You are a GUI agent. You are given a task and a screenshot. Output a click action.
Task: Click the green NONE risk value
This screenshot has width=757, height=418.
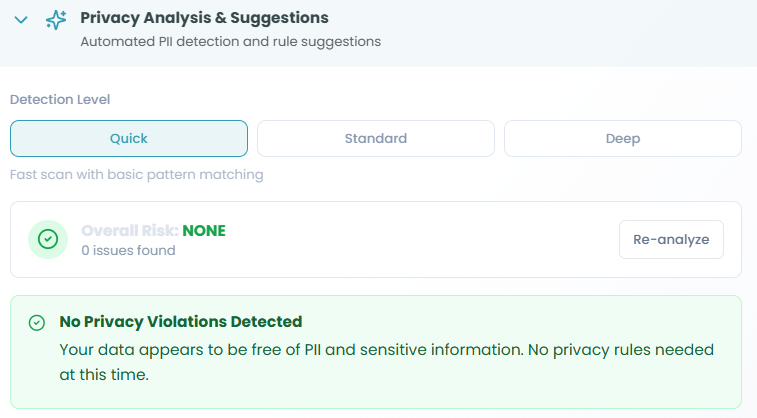pyautogui.click(x=204, y=230)
